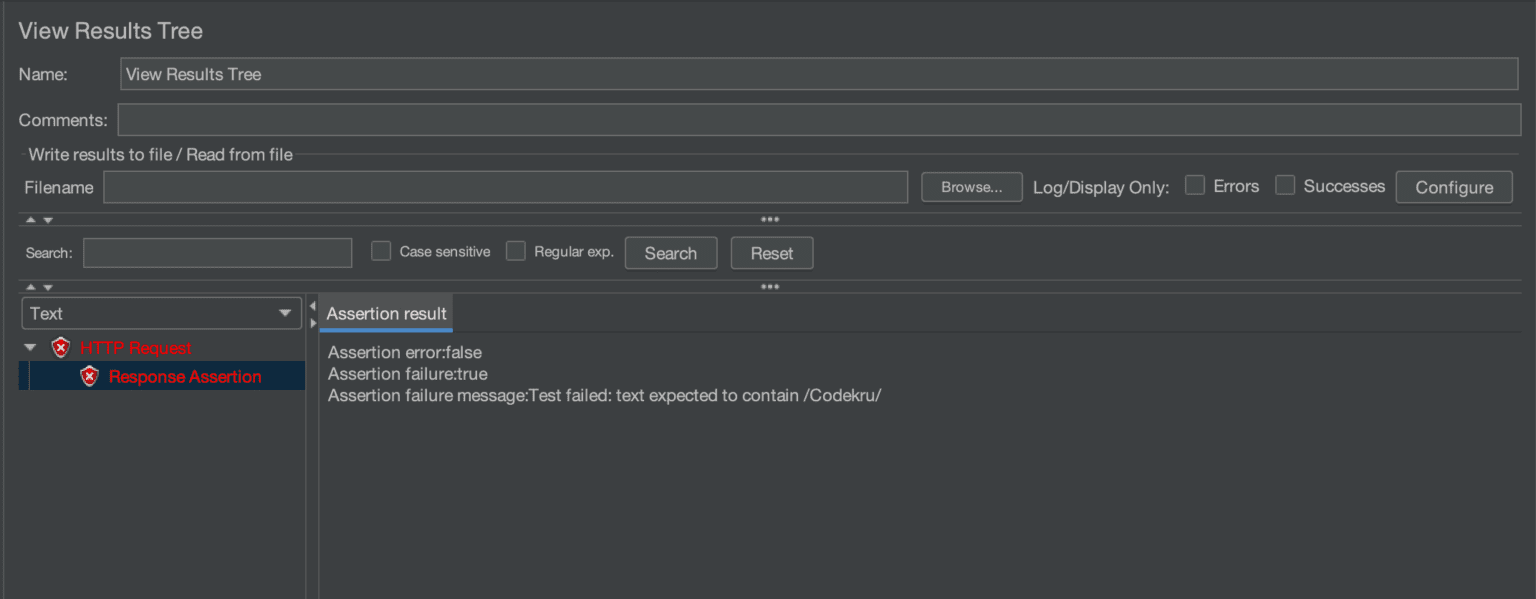
Task: Focus the Name input field
Action: [819, 74]
